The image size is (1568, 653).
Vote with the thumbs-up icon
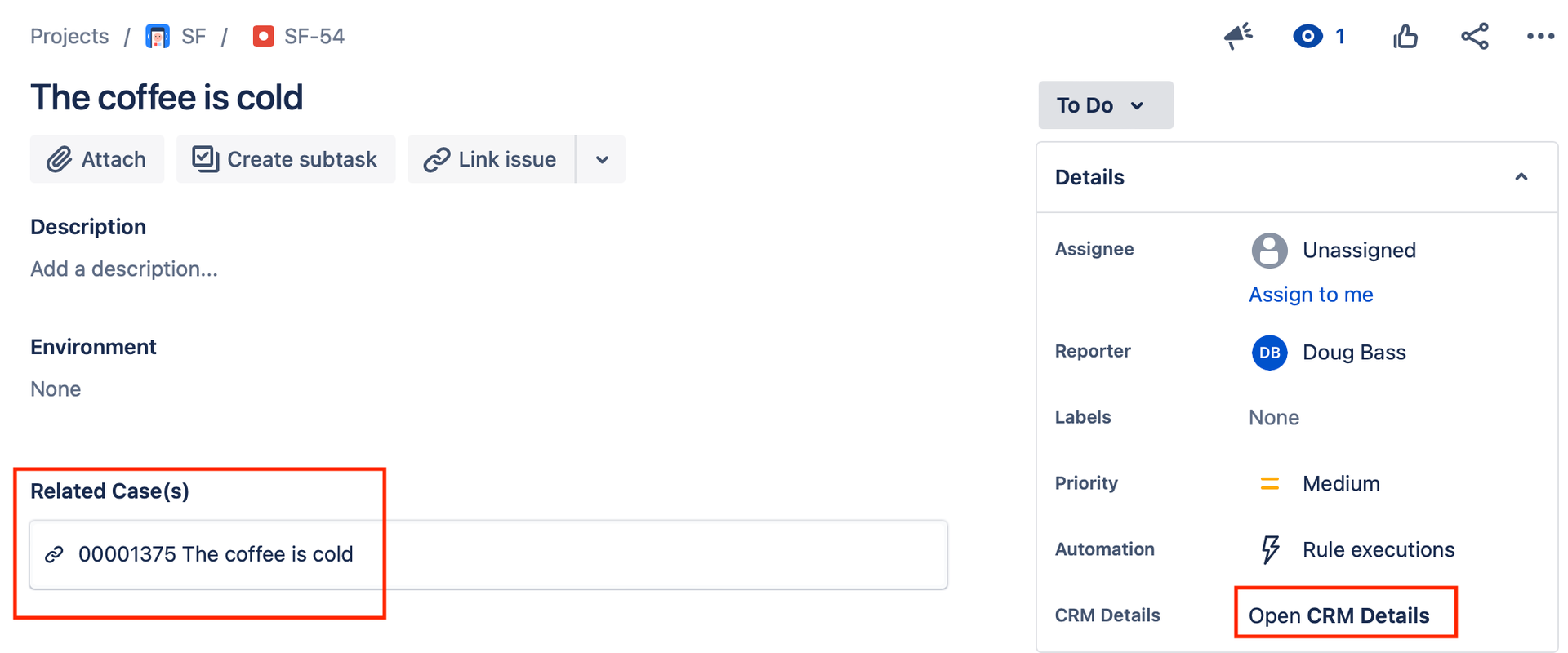[x=1405, y=36]
